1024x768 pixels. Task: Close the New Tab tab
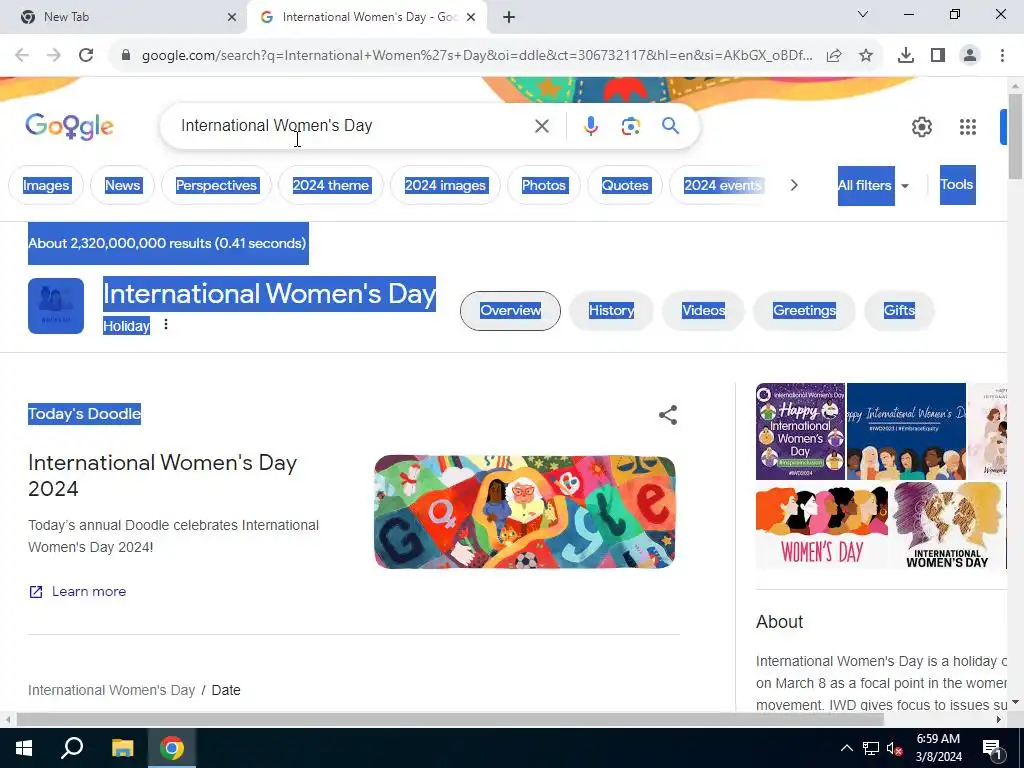(x=232, y=17)
